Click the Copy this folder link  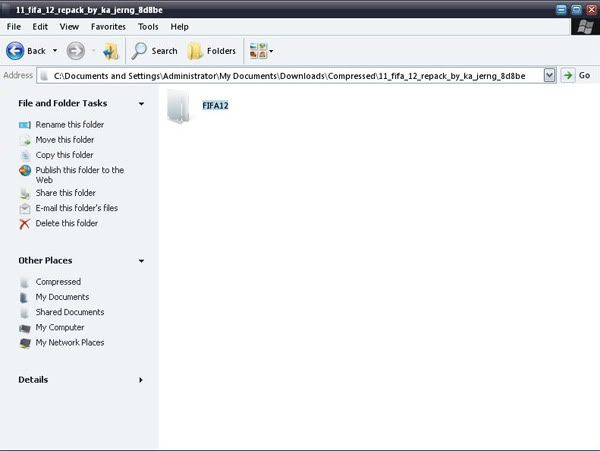point(64,155)
